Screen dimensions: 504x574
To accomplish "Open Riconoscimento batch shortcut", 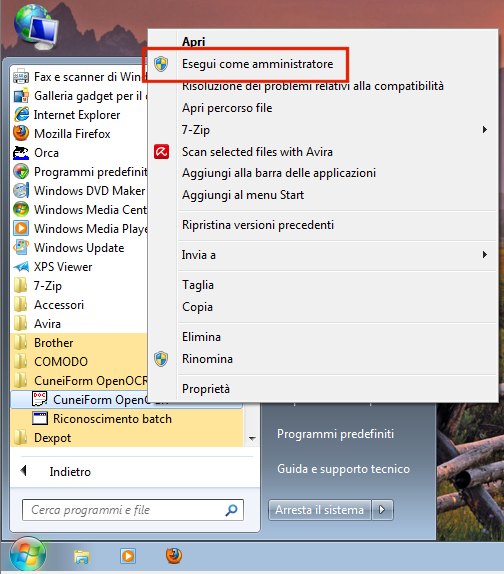I will coord(102,419).
